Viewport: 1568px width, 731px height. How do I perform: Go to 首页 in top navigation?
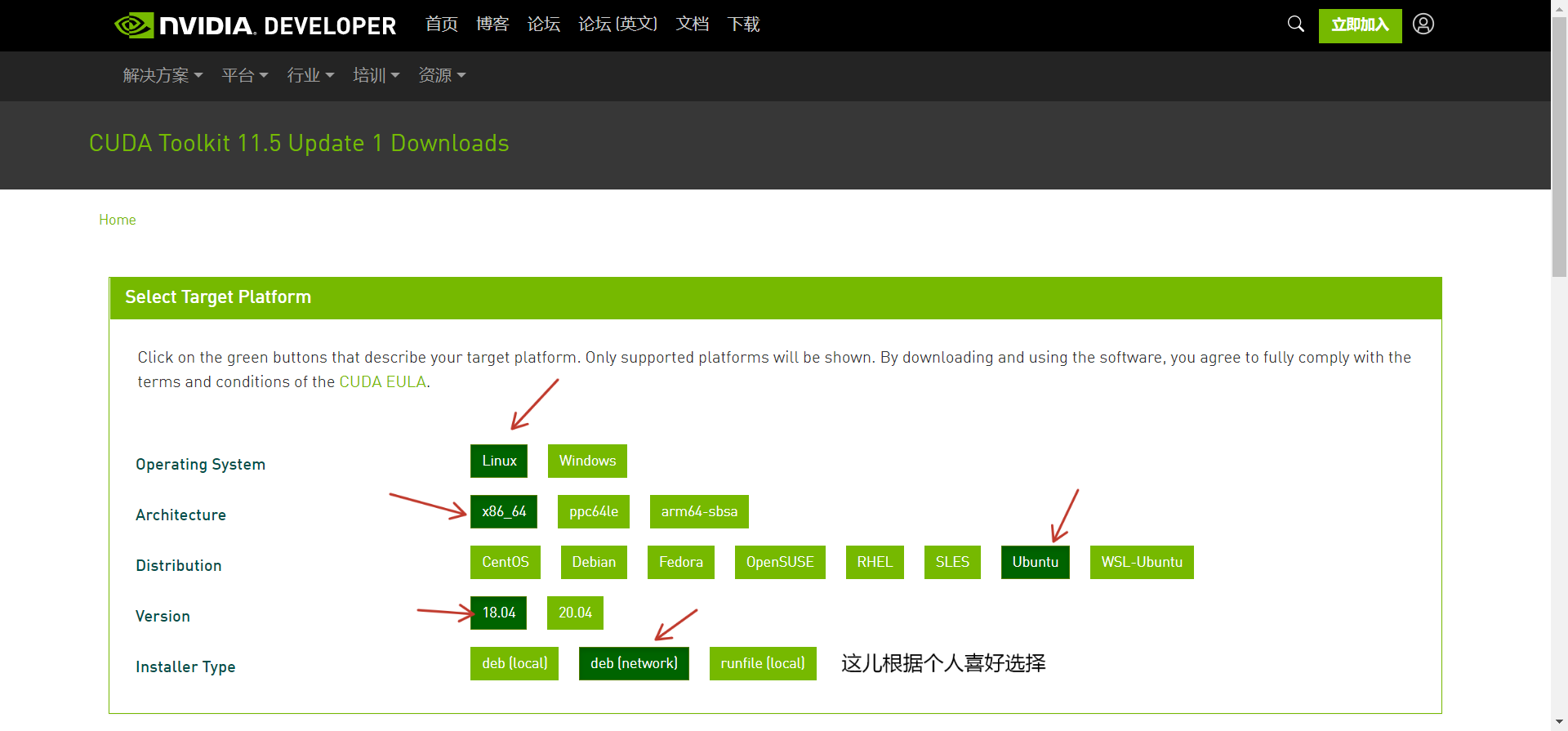[442, 25]
